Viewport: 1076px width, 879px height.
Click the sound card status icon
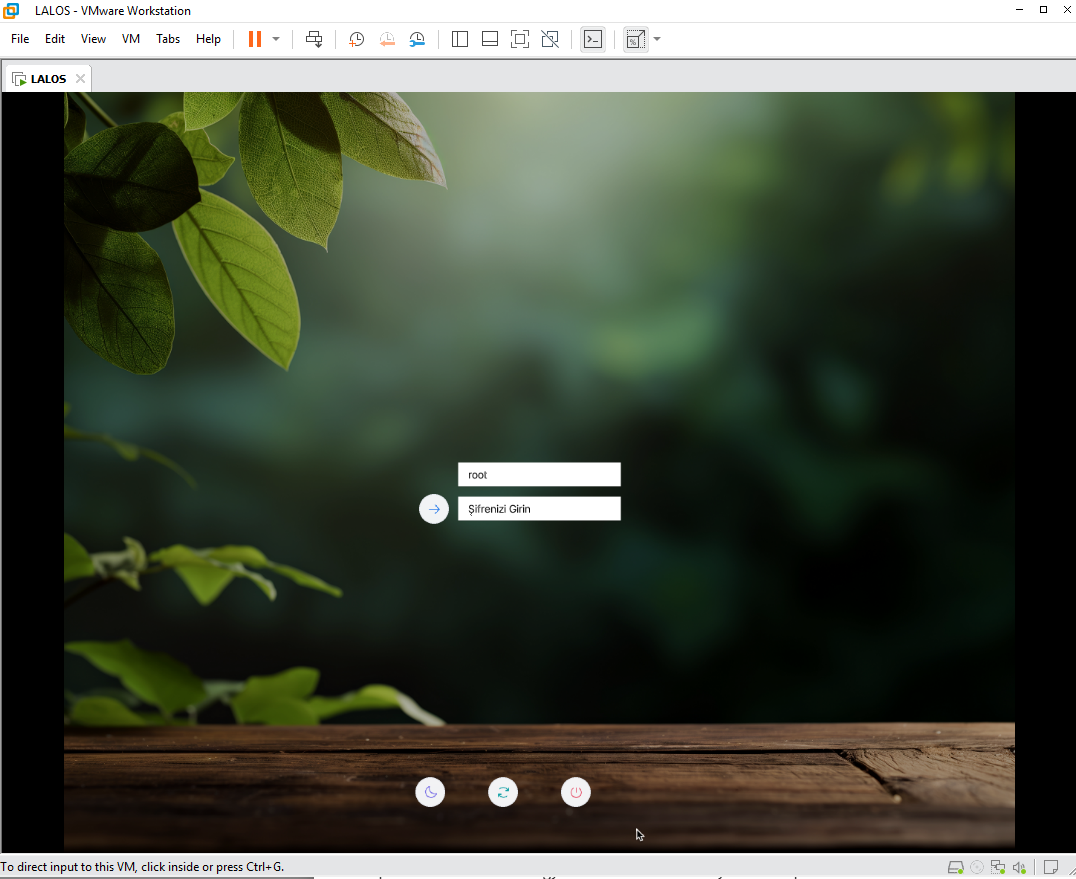pos(1019,867)
